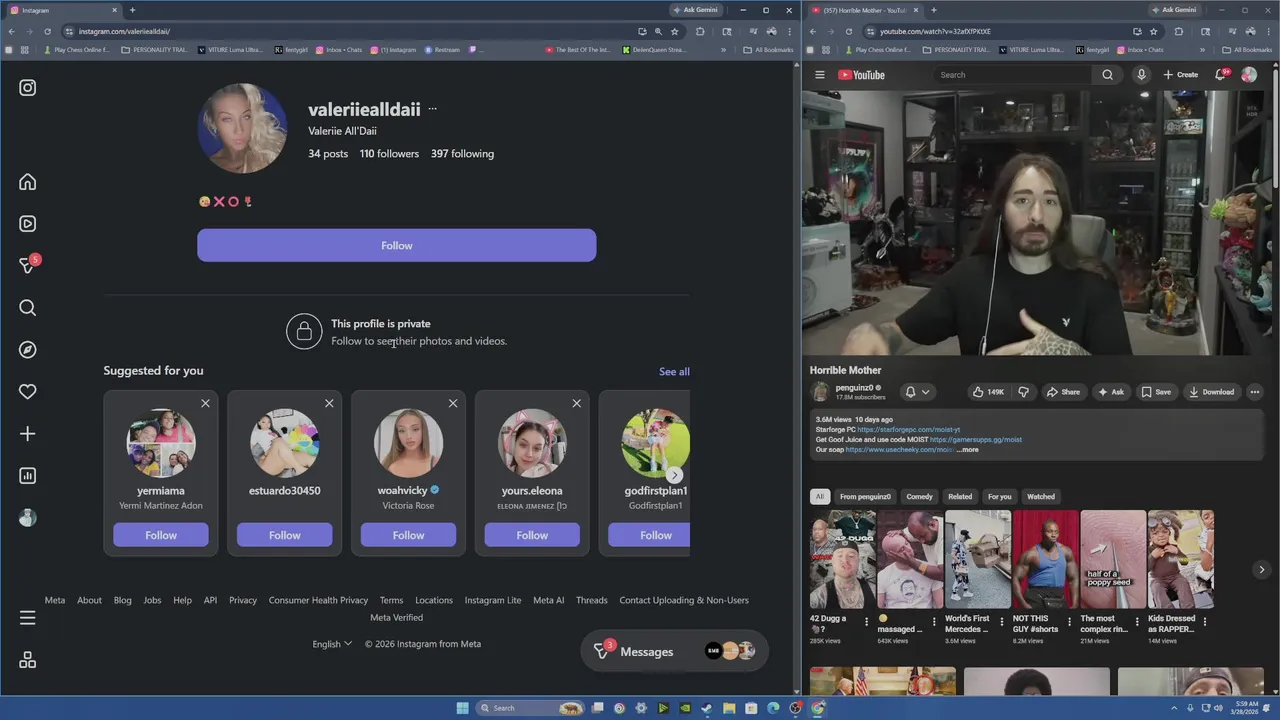Open 42 Dugg short options menu

866,621
